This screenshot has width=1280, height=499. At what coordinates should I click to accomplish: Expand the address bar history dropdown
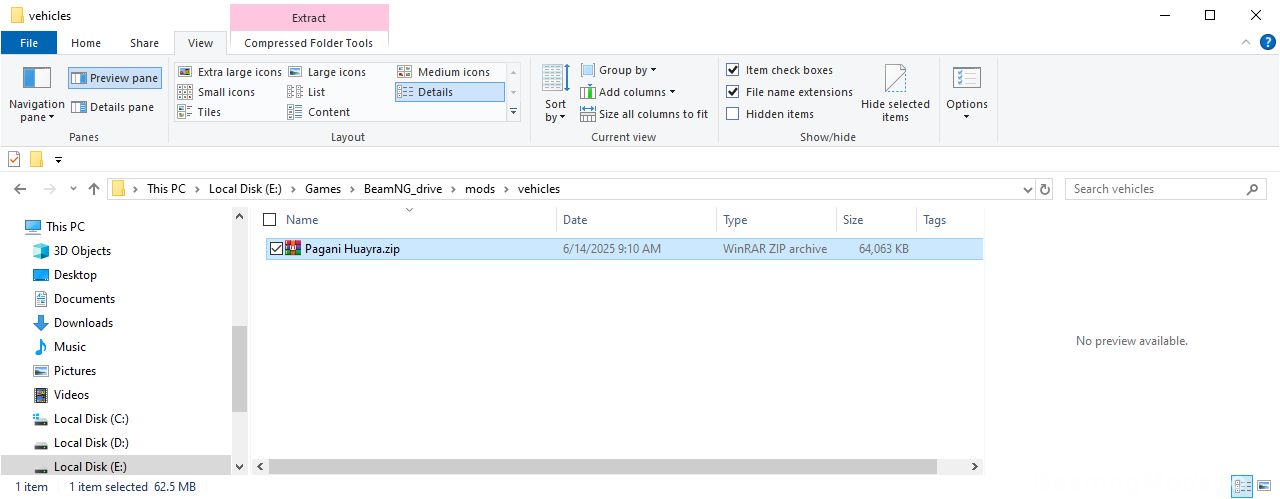coord(1028,189)
